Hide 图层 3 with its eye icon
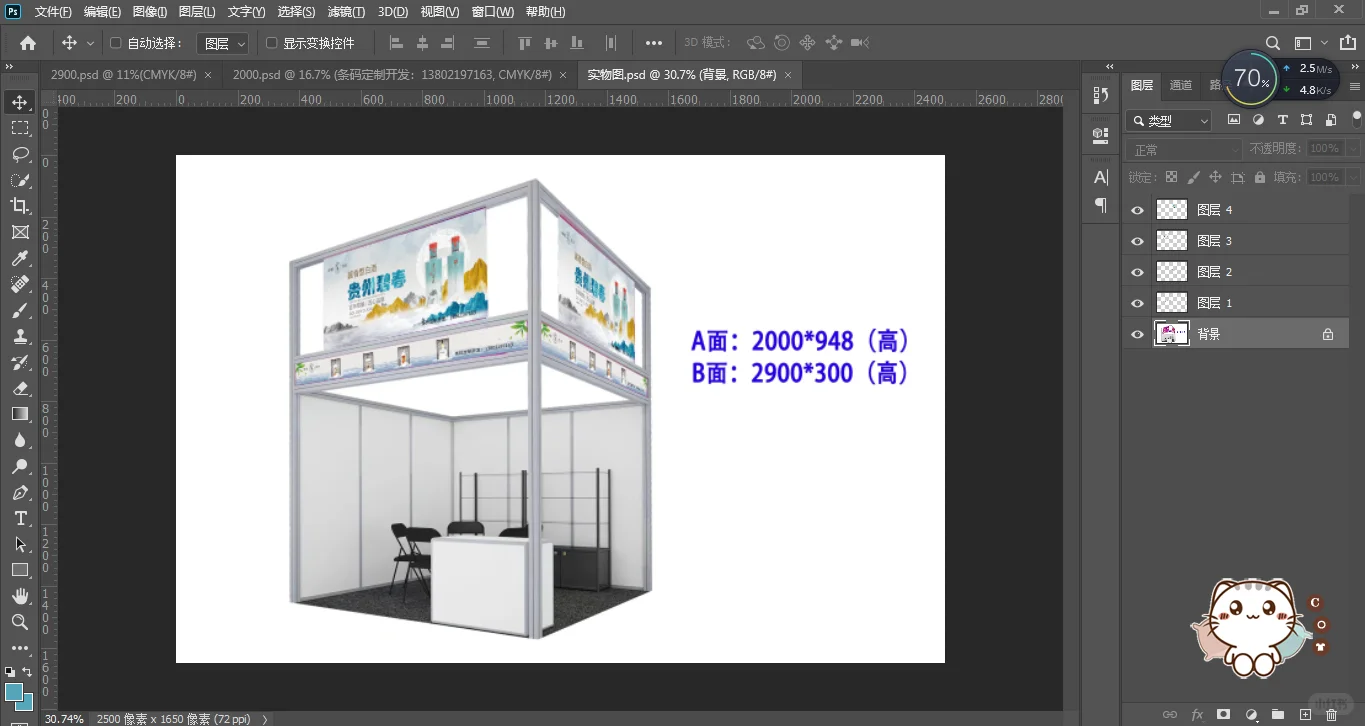 tap(1137, 241)
